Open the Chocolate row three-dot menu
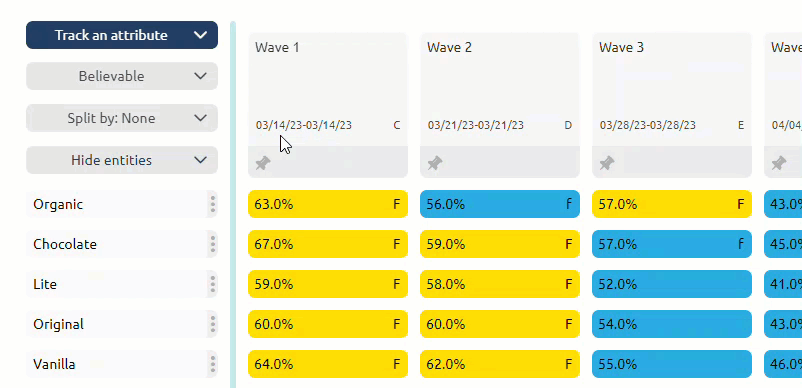The height and width of the screenshot is (388, 802). click(213, 244)
